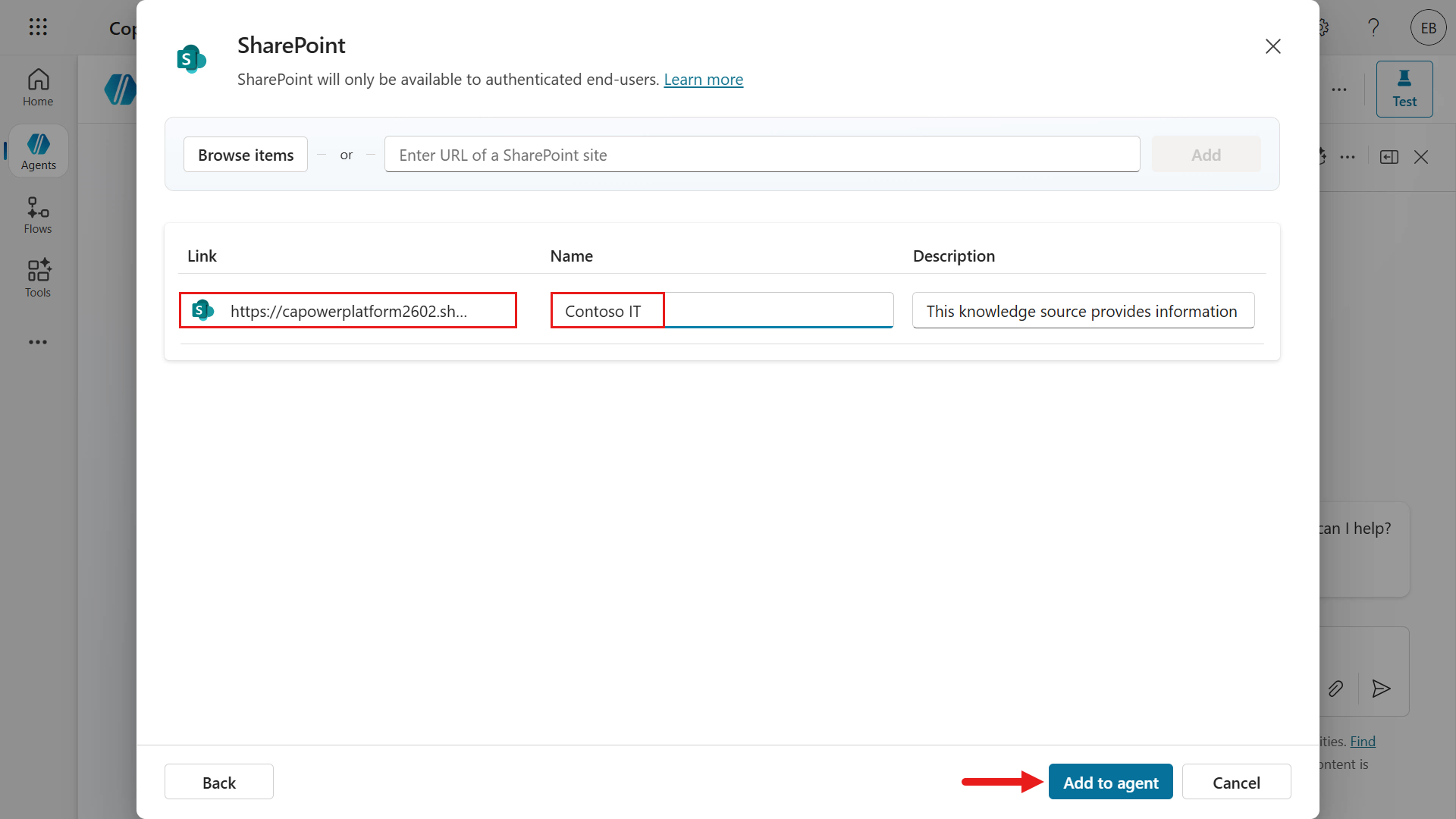This screenshot has height=819, width=1456.
Task: Open more options below Tools in sidebar
Action: 37,342
